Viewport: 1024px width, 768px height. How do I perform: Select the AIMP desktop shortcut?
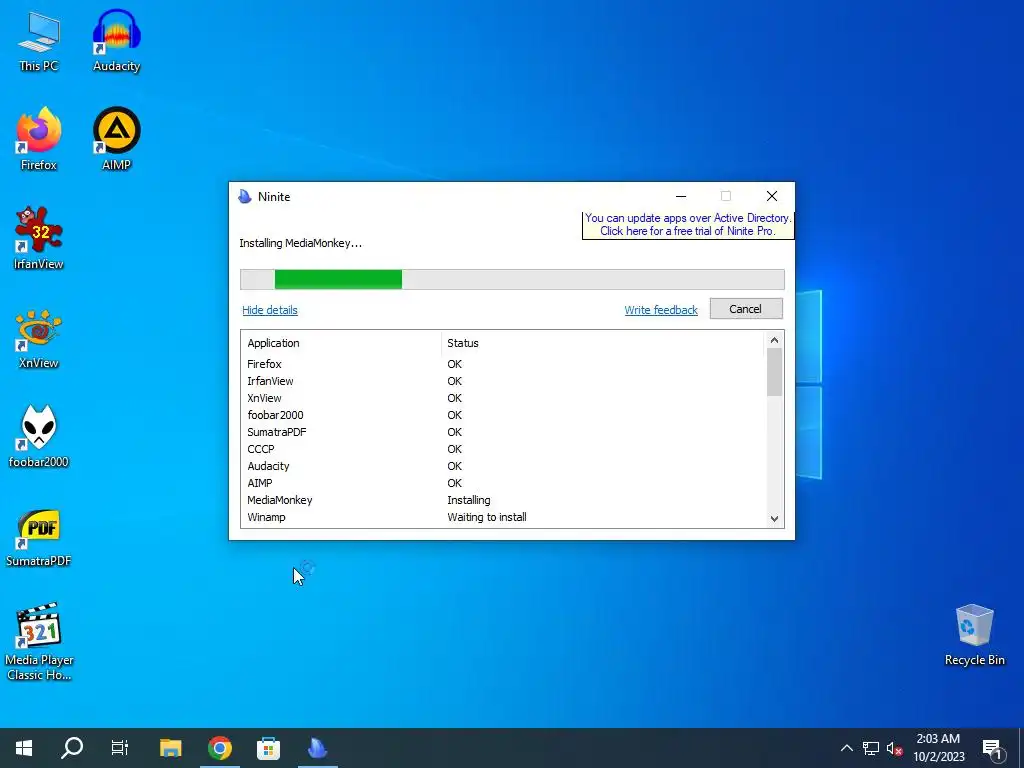(116, 140)
